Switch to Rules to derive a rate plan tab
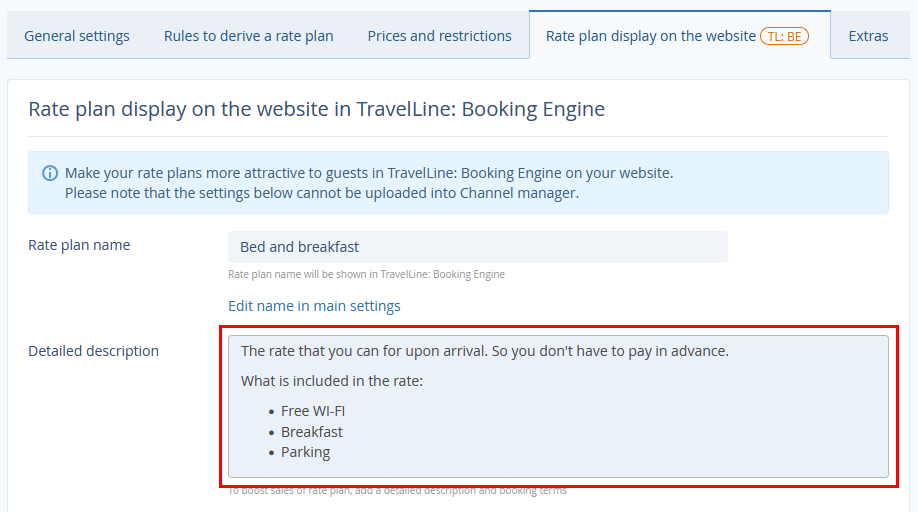The width and height of the screenshot is (918, 512). 249,36
